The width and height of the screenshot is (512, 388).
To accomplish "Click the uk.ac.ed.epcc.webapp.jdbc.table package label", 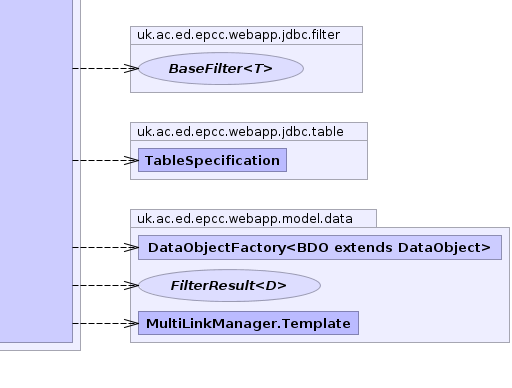I will (240, 132).
